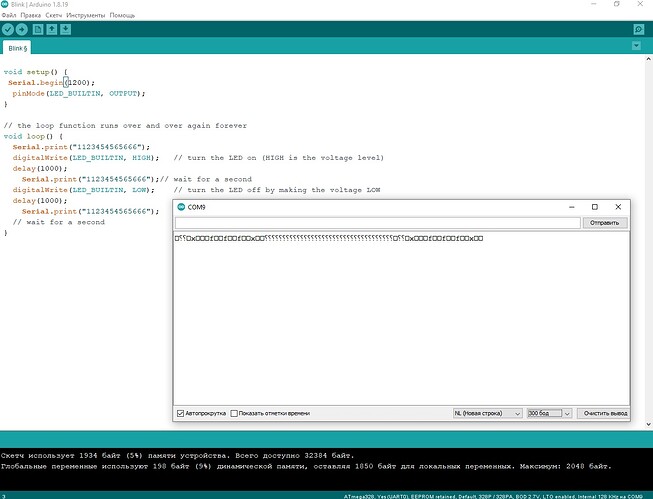
Task: Close the COM9 serial monitor window
Action: pyautogui.click(x=618, y=207)
